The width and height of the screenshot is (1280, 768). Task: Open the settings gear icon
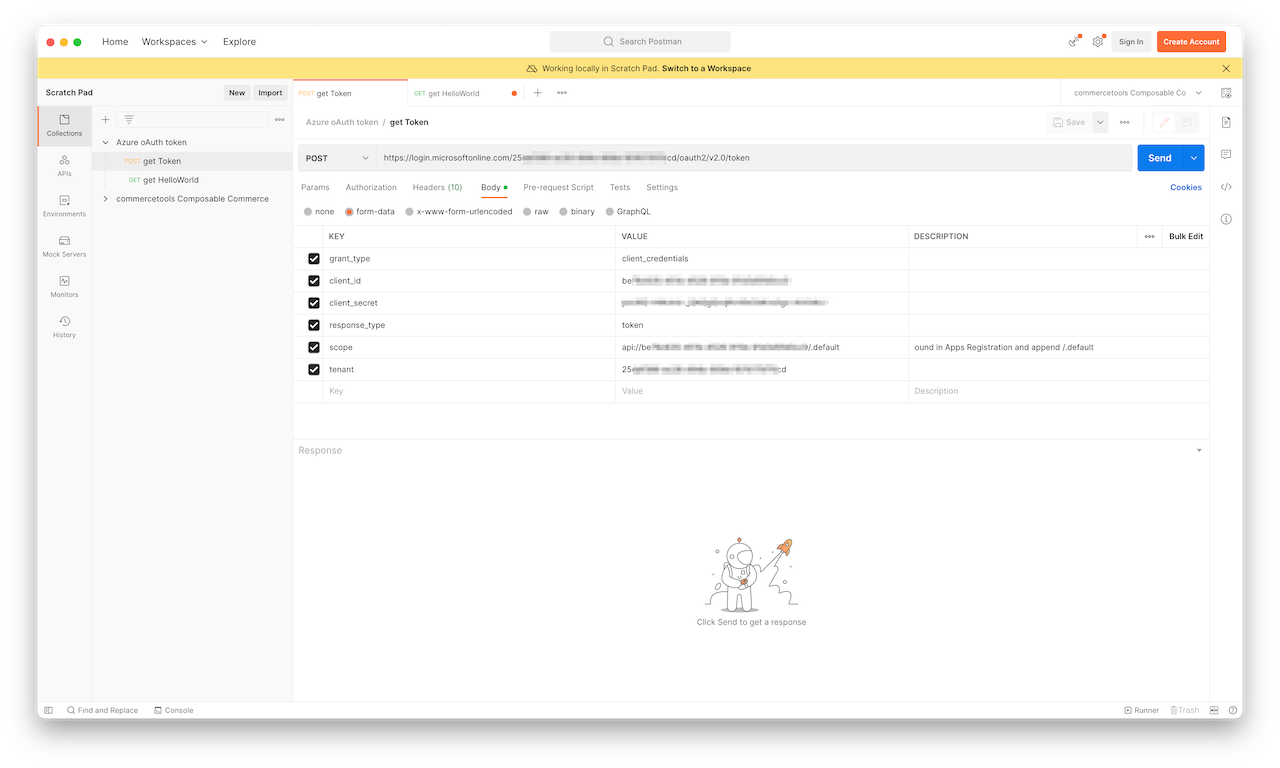pos(1098,41)
